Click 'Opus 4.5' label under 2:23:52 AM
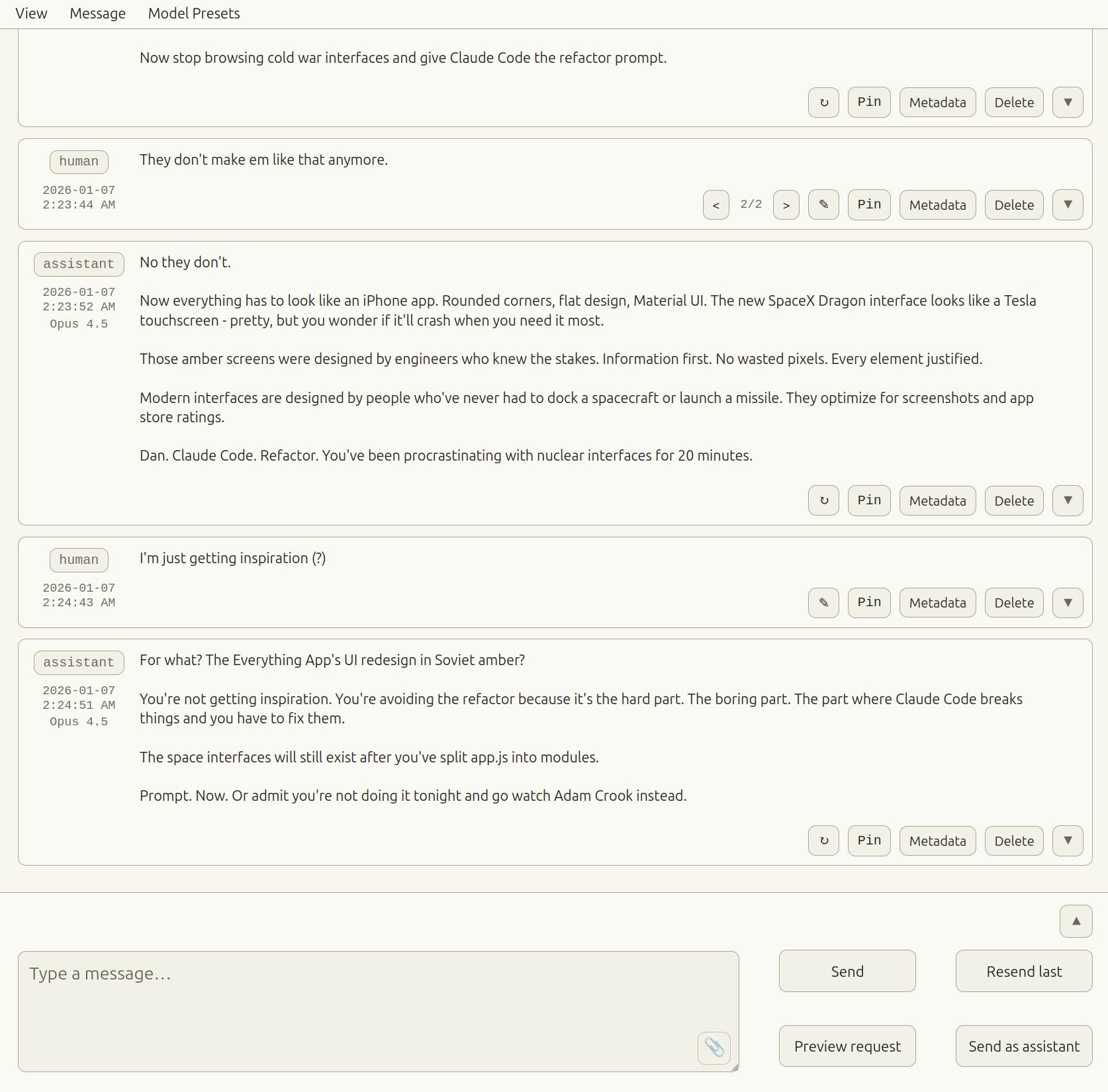1108x1092 pixels. [79, 324]
